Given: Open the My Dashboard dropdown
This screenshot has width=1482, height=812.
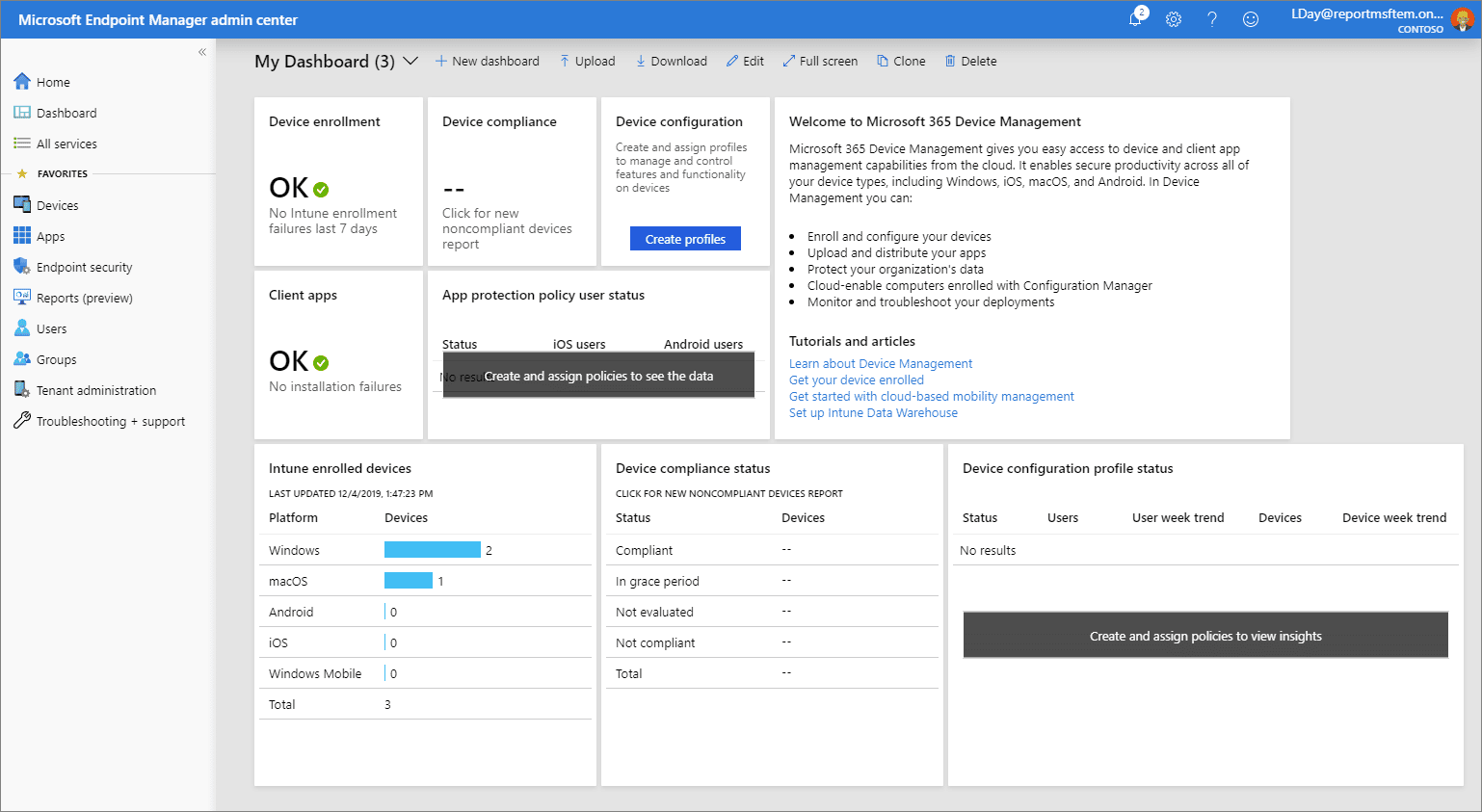Looking at the screenshot, I should pyautogui.click(x=410, y=60).
